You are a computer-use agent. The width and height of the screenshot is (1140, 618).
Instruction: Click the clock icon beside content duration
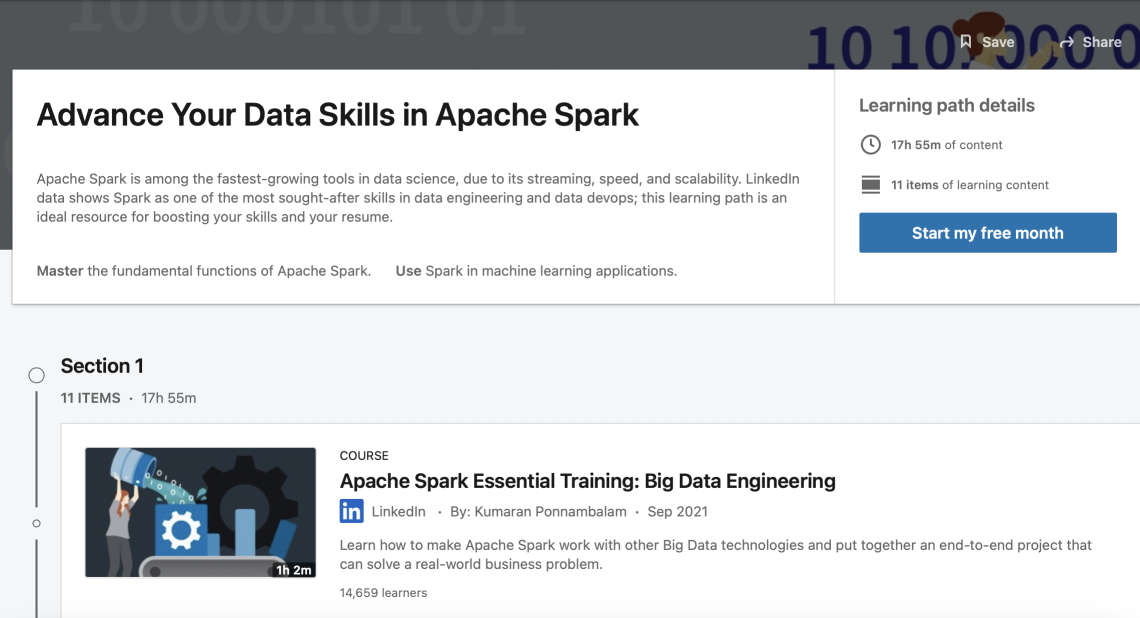coord(870,144)
